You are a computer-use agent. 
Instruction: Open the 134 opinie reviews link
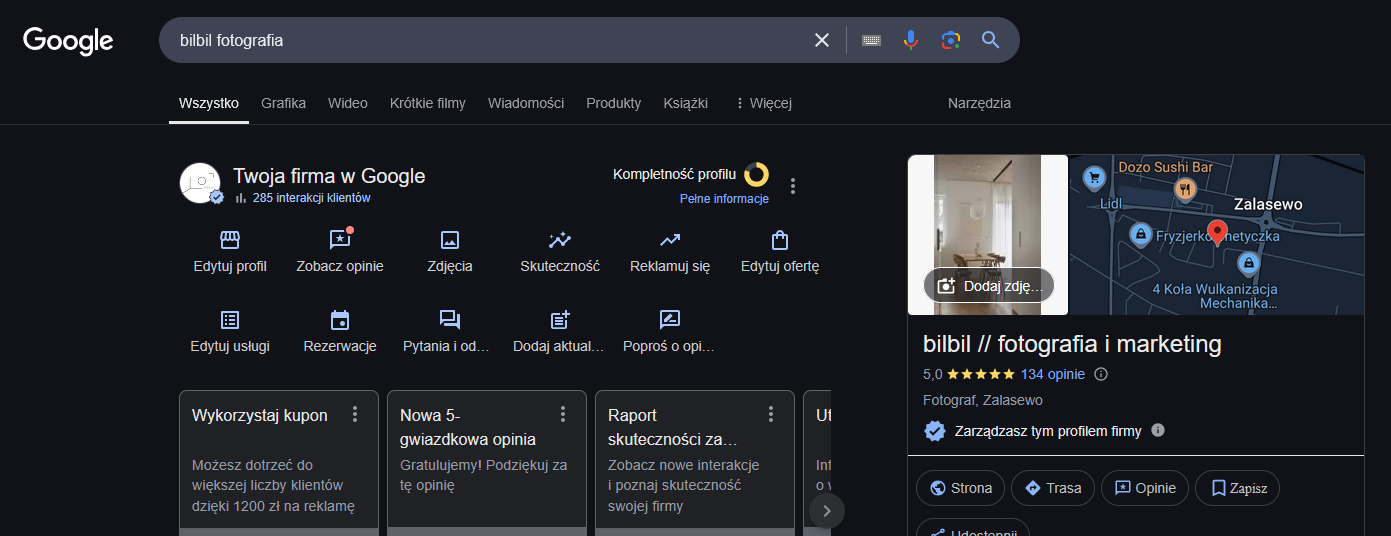(1052, 374)
